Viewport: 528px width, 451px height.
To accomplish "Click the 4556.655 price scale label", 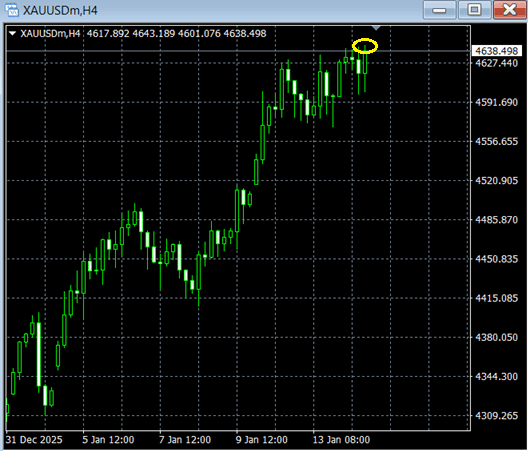I will 496,141.
